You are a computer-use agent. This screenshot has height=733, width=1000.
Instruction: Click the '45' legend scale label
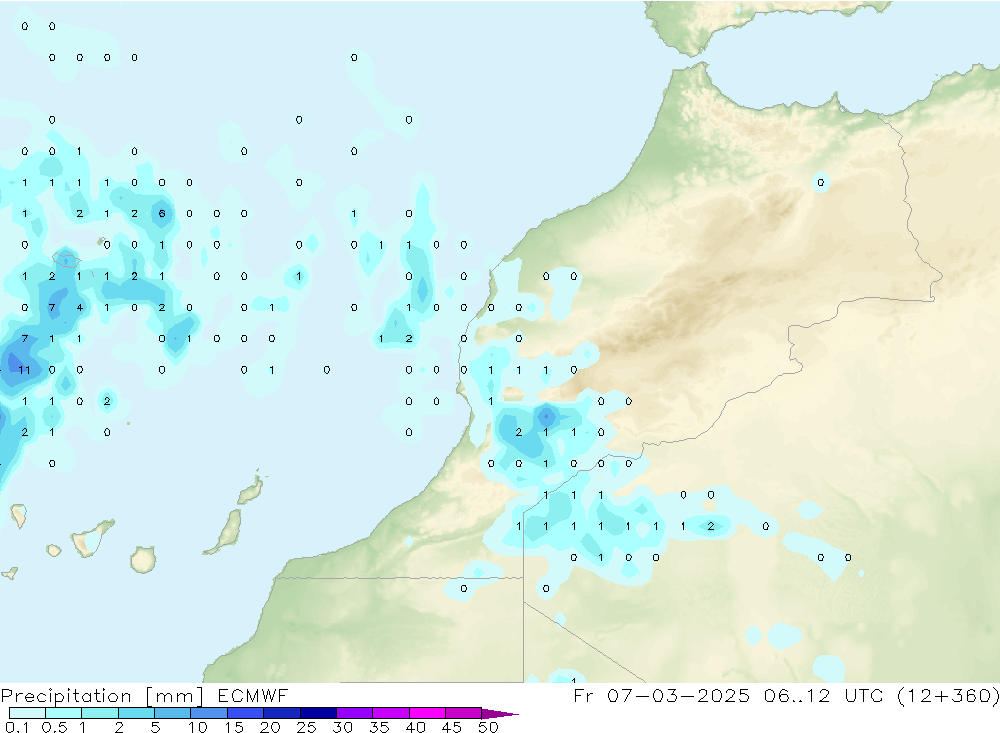pos(452,727)
